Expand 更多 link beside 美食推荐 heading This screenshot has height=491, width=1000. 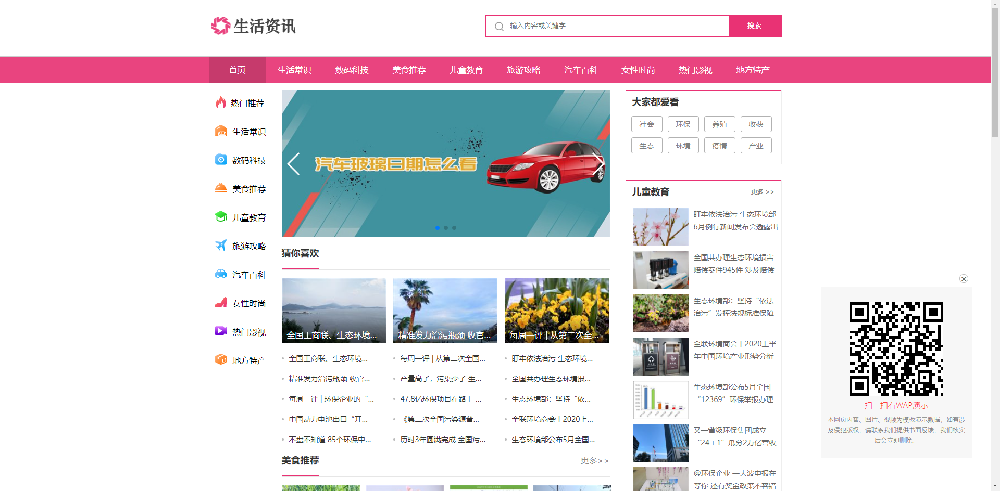tap(594, 460)
